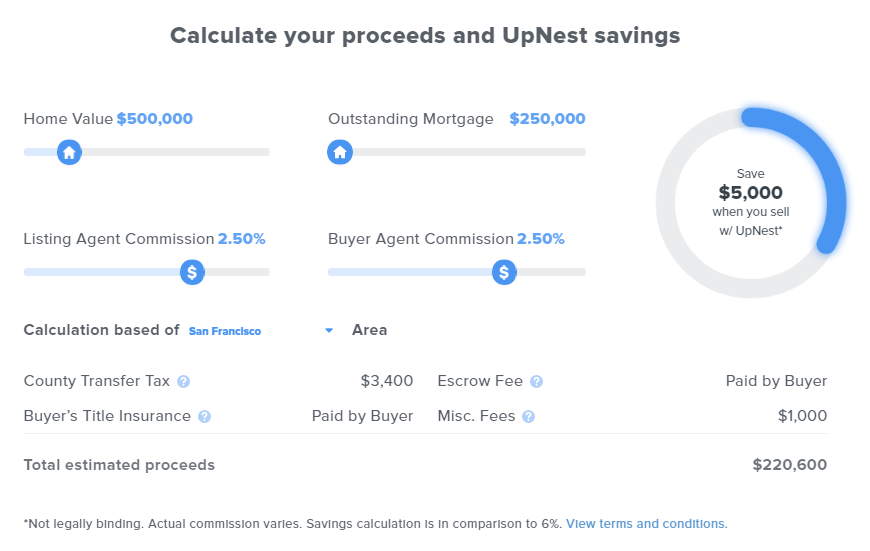Click the Listing Agent Commission dollar handle

point(192,272)
